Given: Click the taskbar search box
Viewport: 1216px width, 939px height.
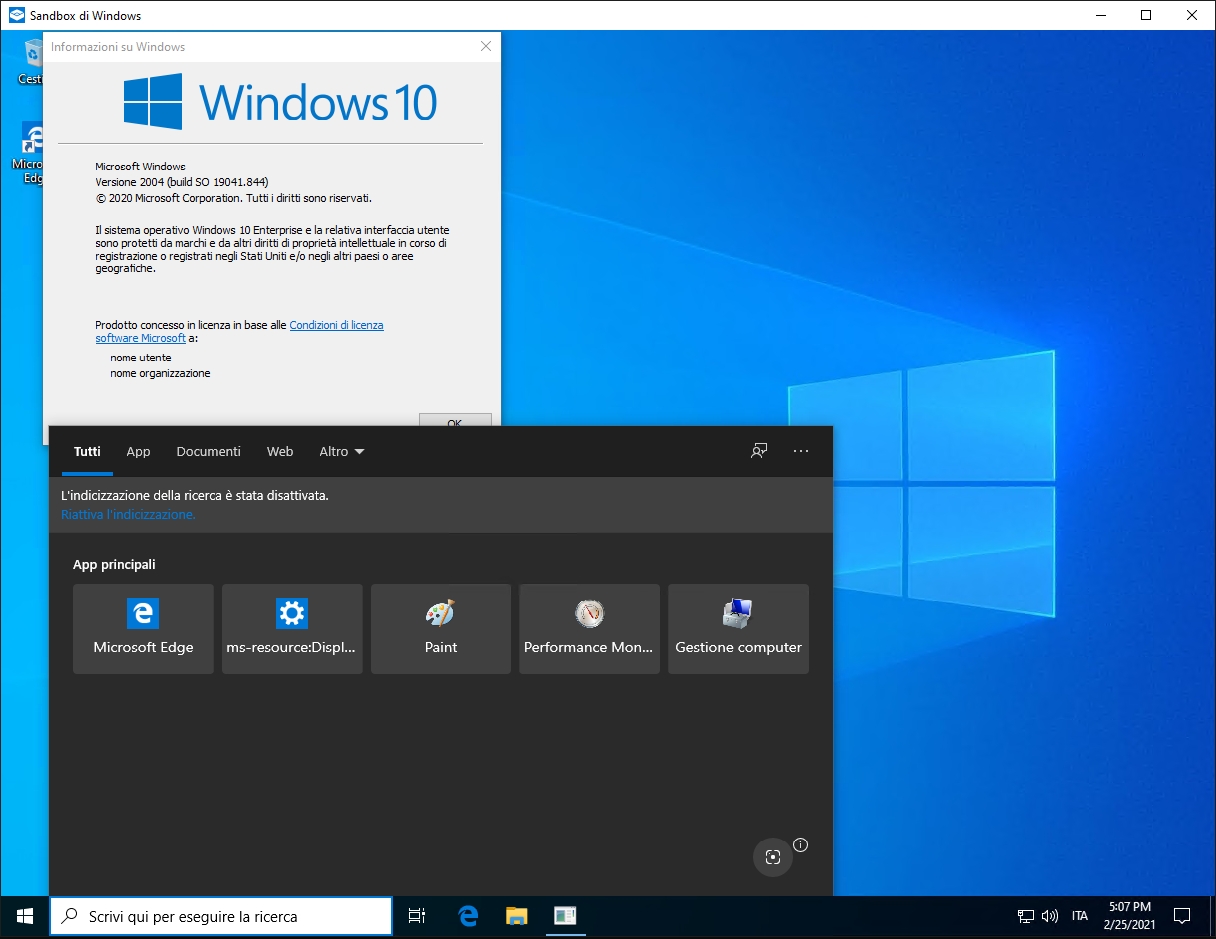Looking at the screenshot, I should pos(221,916).
